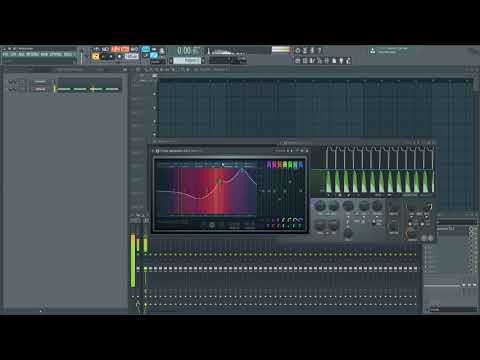Viewport: 480px width, 360px height.
Task: Open the OPTIONS menu
Action: 56,54
